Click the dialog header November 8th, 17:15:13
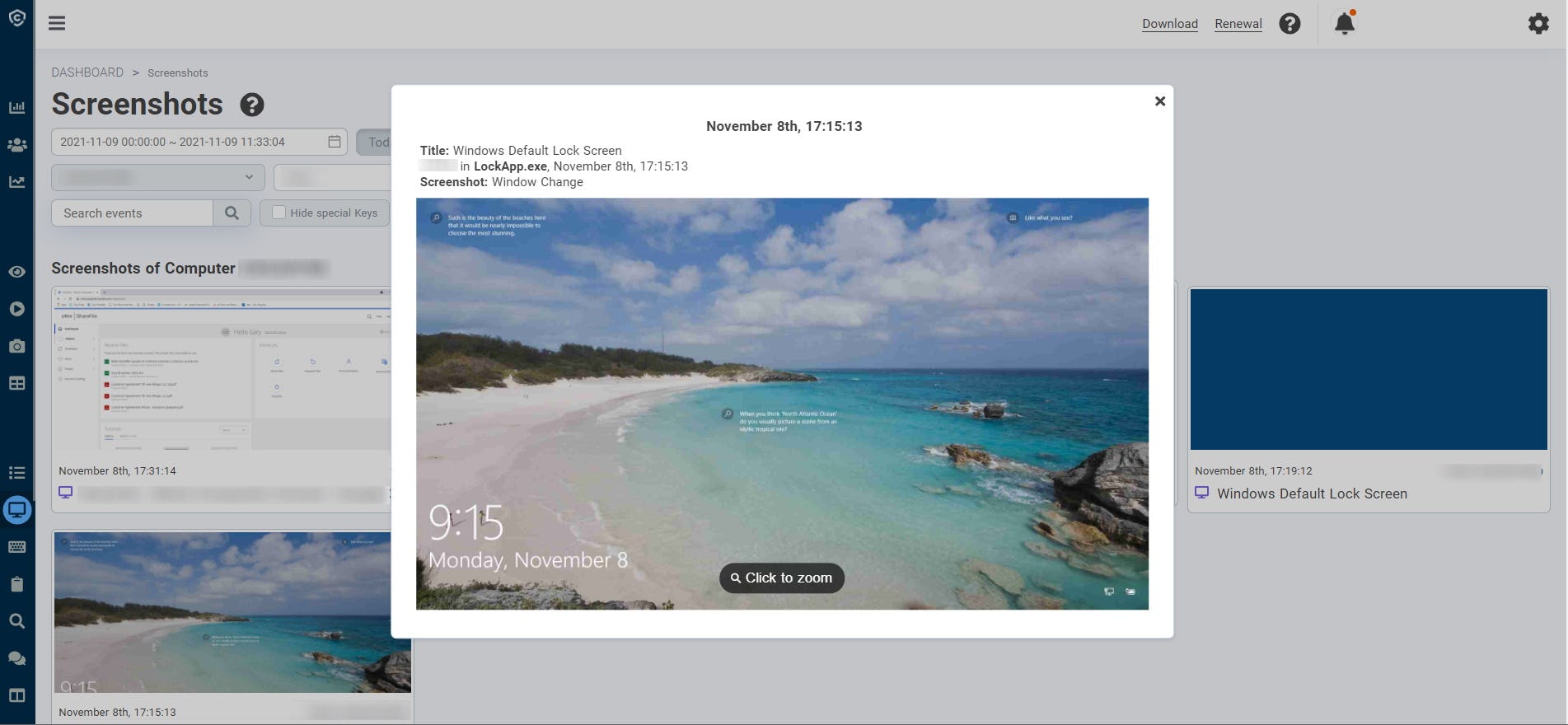 (x=784, y=126)
